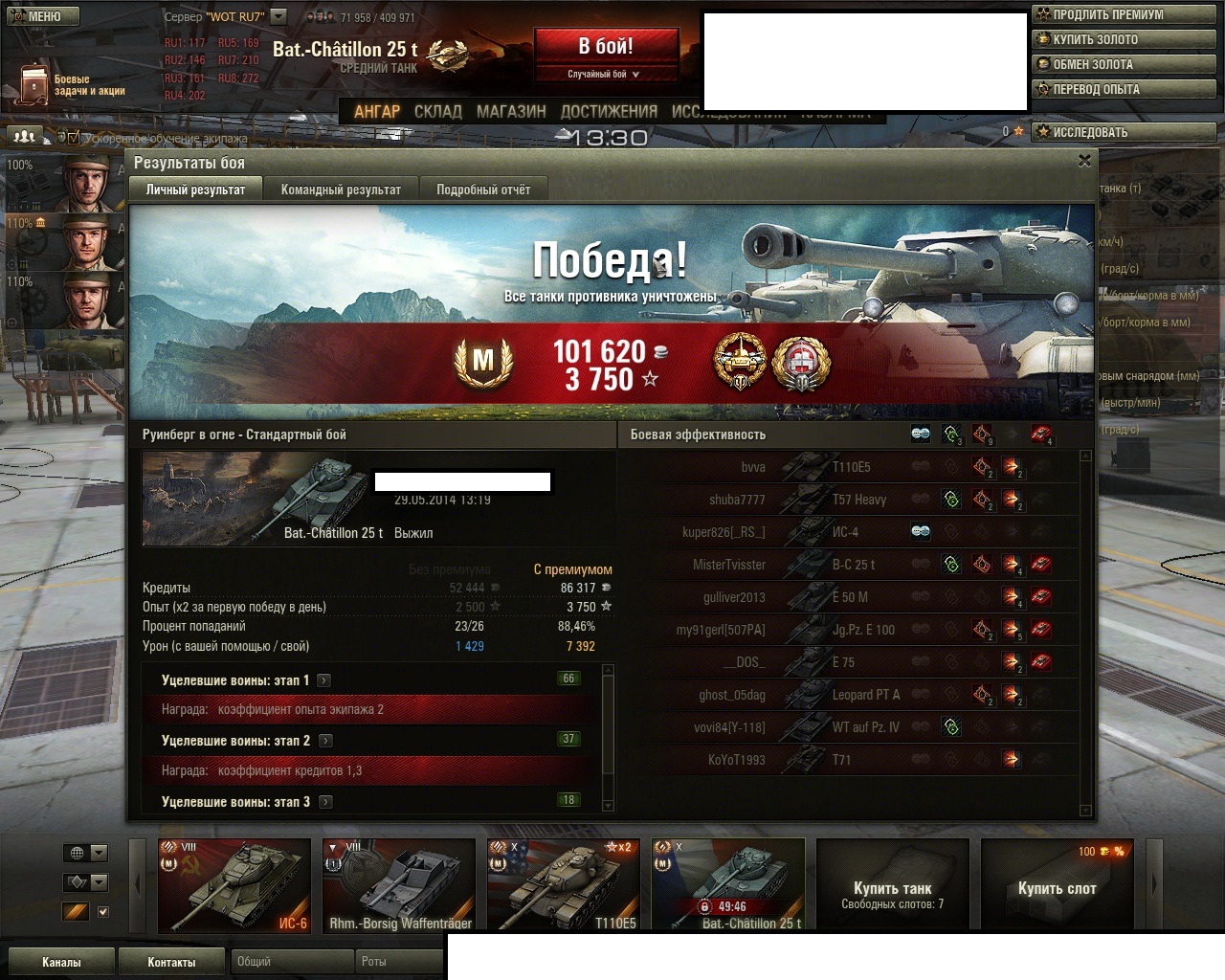The width and height of the screenshot is (1225, 980).
Task: Click the destroyed-tanks icon in effectiveness header
Action: click(x=1041, y=434)
